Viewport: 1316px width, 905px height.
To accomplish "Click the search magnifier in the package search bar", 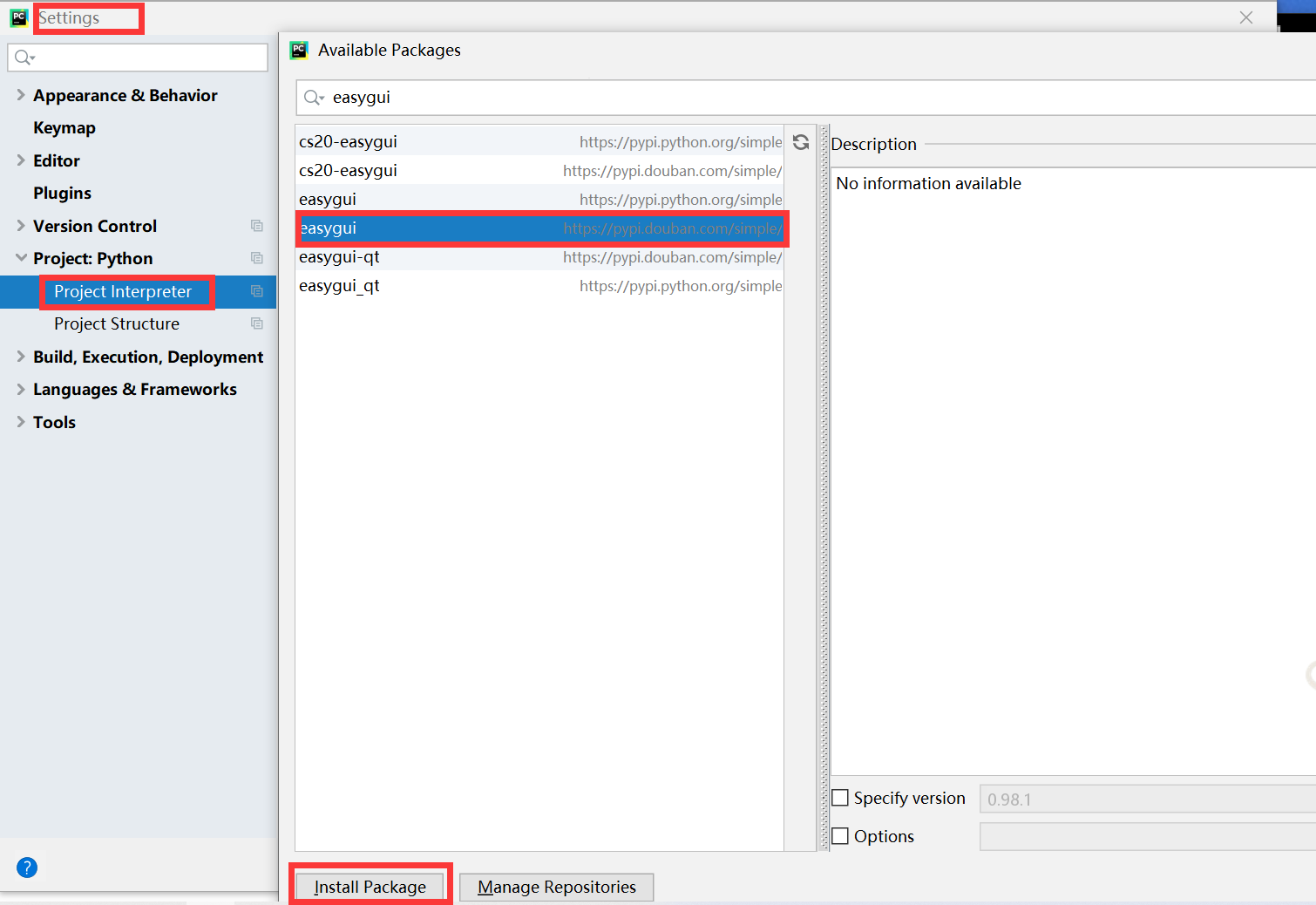I will [x=312, y=97].
